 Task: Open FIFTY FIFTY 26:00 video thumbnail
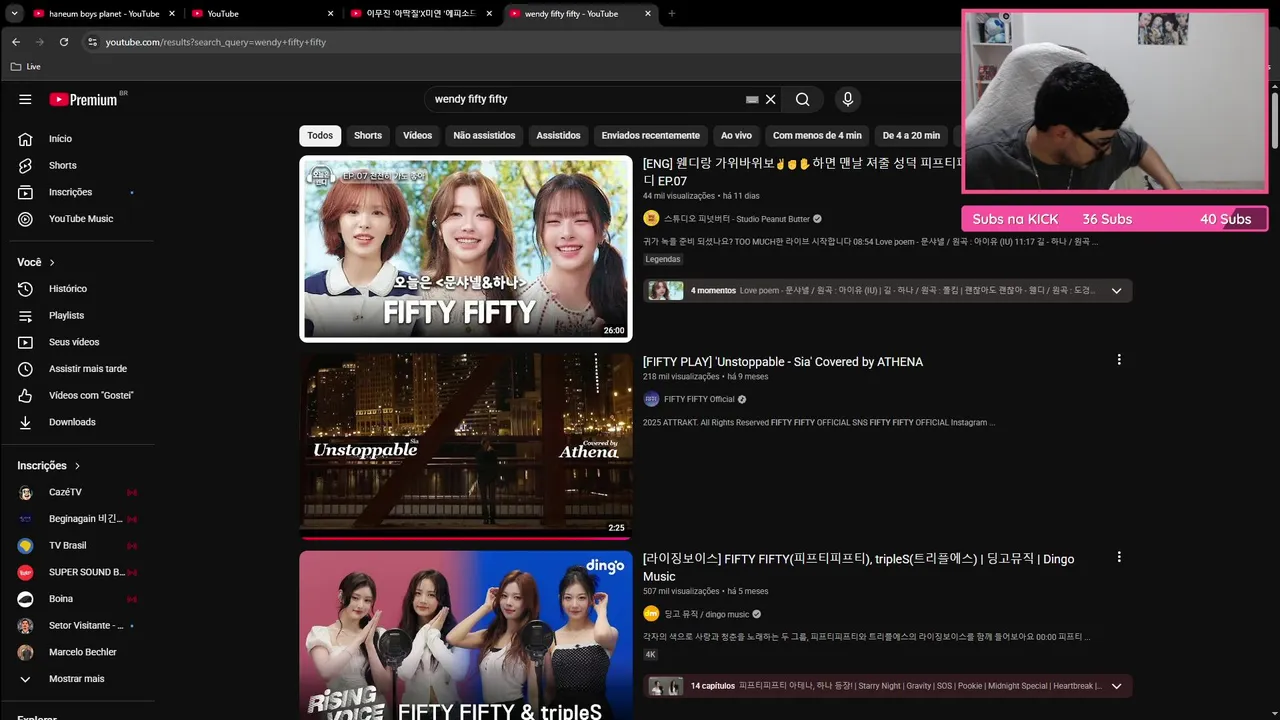coord(466,248)
